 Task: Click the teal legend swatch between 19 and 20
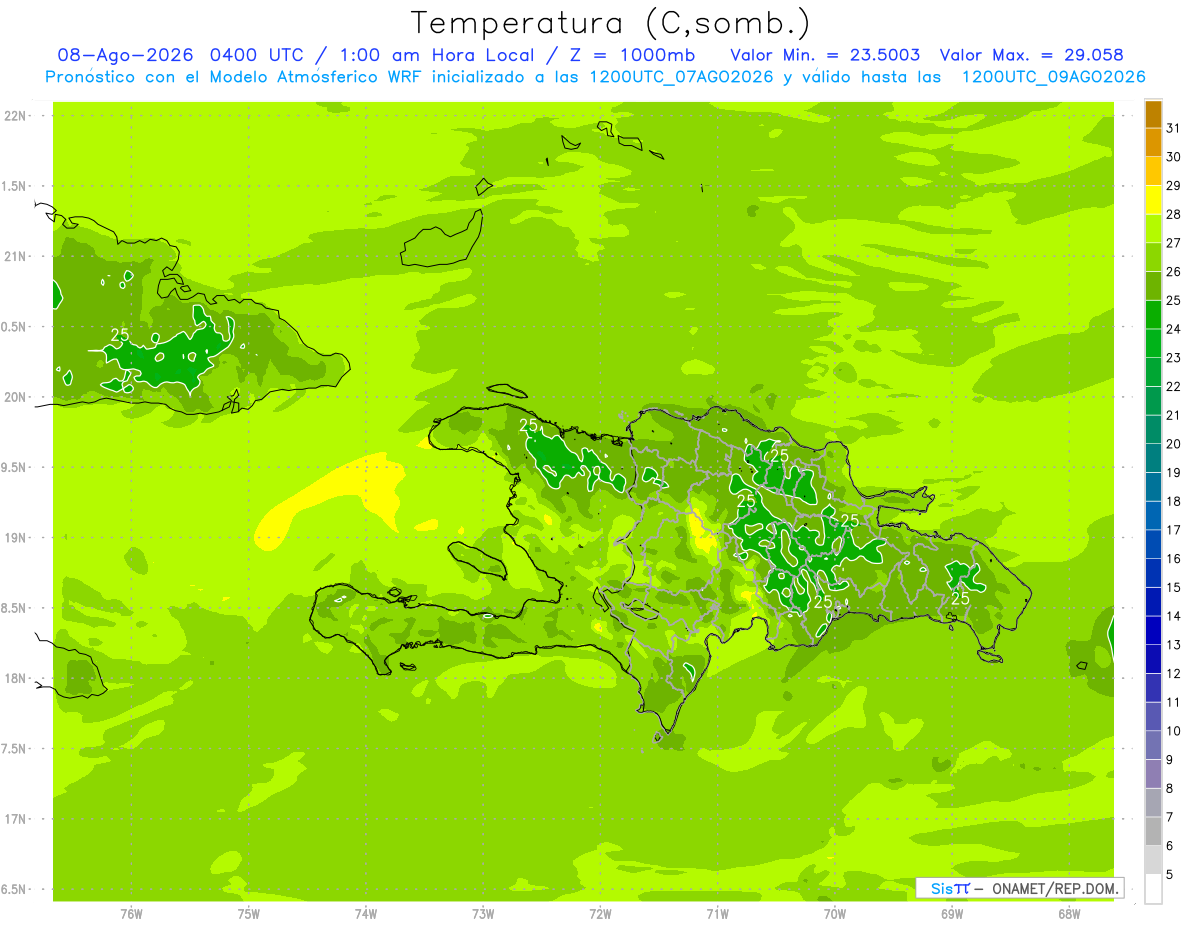point(1153,458)
